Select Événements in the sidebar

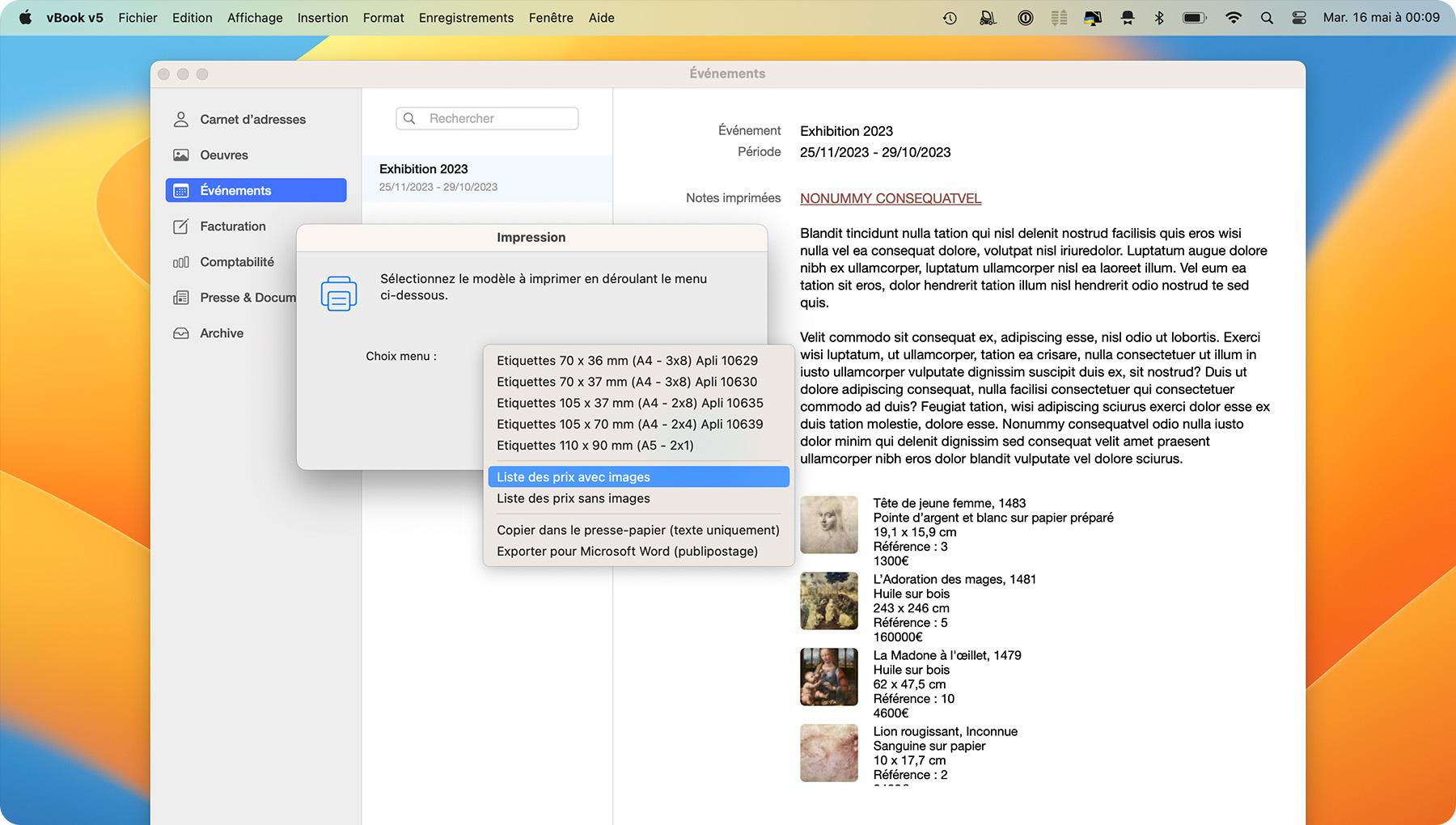click(256, 191)
